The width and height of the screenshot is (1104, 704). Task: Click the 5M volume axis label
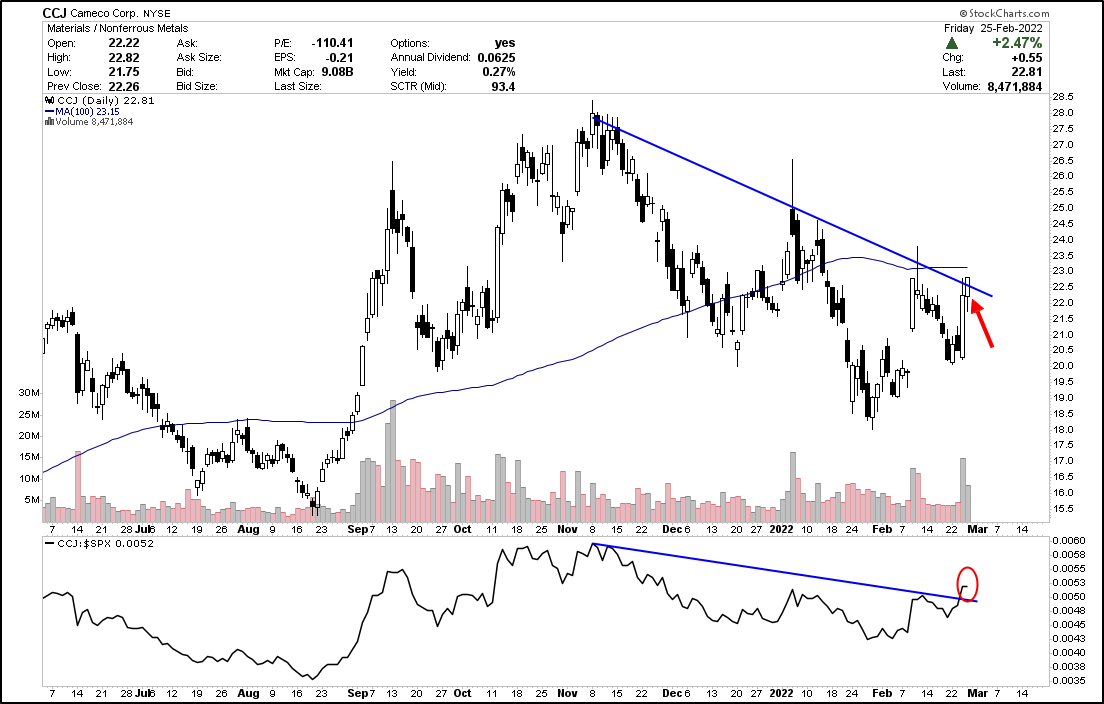tap(32, 500)
